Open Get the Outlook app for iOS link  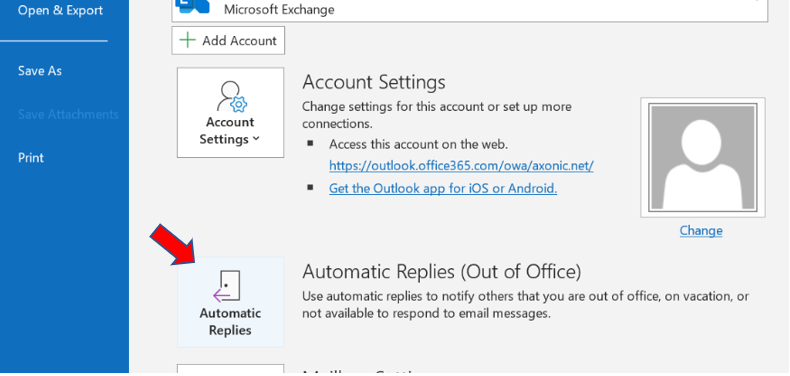443,189
